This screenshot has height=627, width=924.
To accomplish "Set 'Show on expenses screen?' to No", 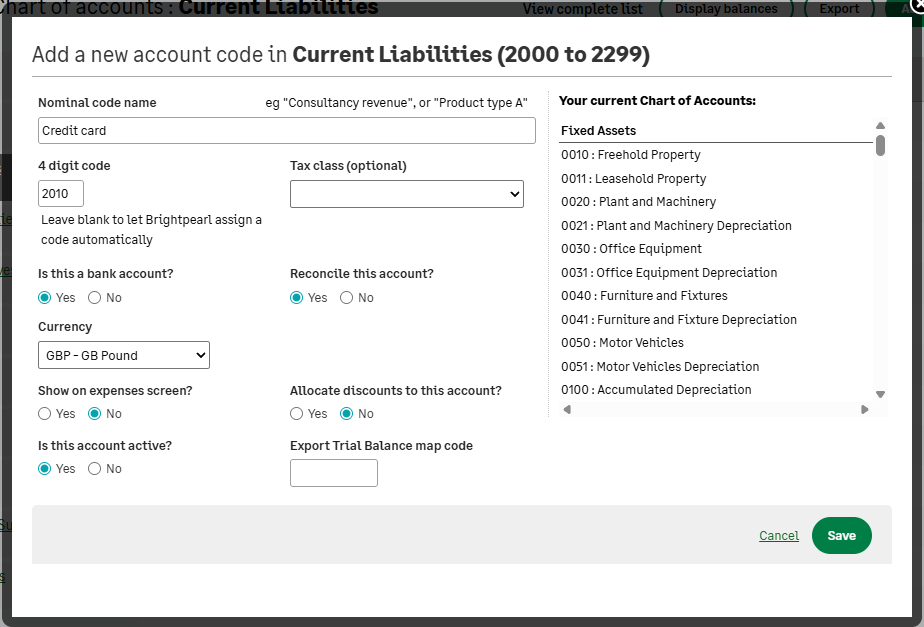I will 94,414.
